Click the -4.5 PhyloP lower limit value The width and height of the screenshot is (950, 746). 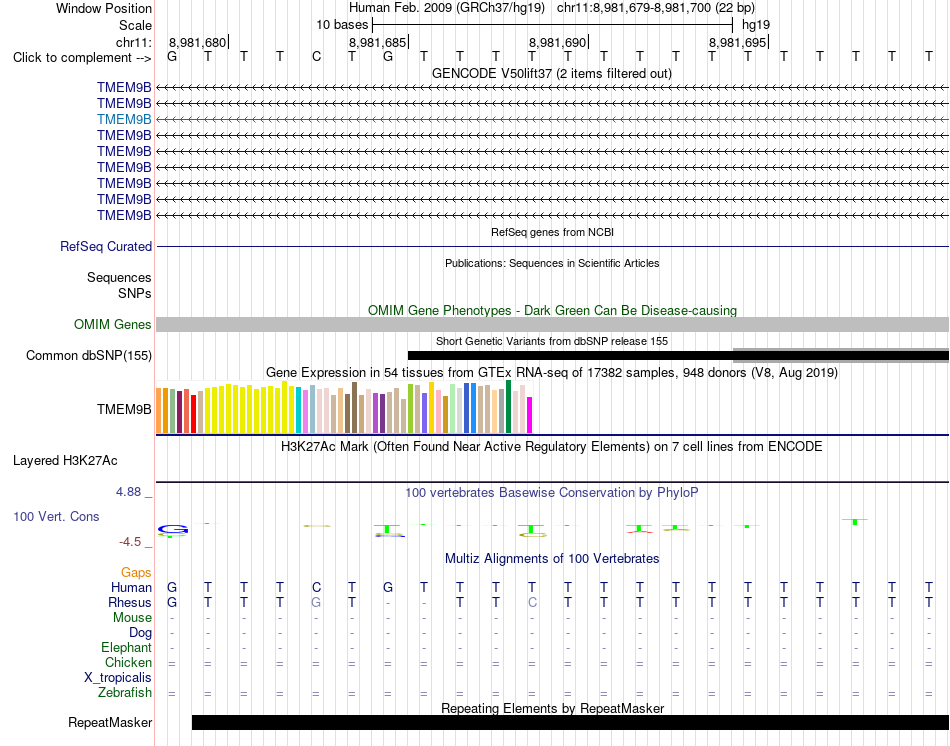point(130,542)
